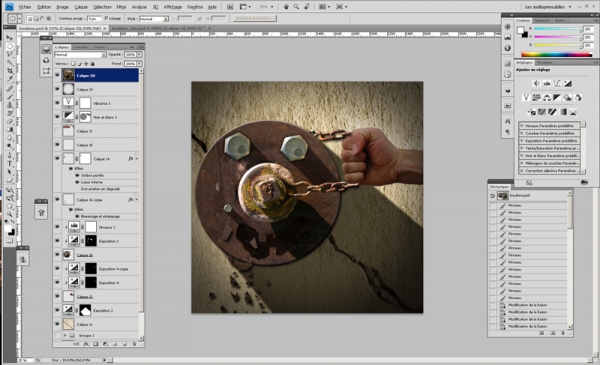Add a Curves adjustment from Réglages panel
Screen dimensions: 600x365
[557, 83]
